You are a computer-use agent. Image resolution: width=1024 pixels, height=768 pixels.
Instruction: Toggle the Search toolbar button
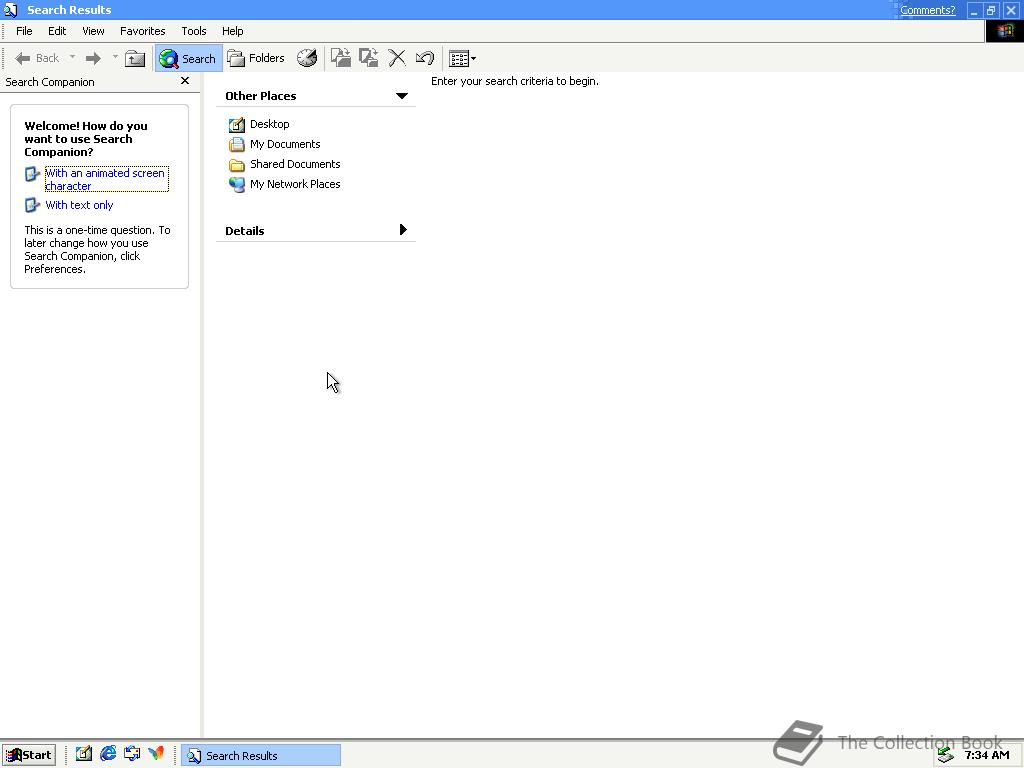click(x=188, y=58)
